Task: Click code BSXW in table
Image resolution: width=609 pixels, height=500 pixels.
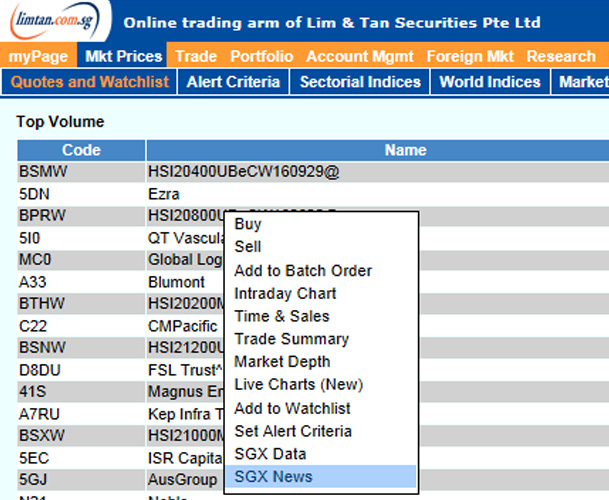Action: [x=42, y=435]
